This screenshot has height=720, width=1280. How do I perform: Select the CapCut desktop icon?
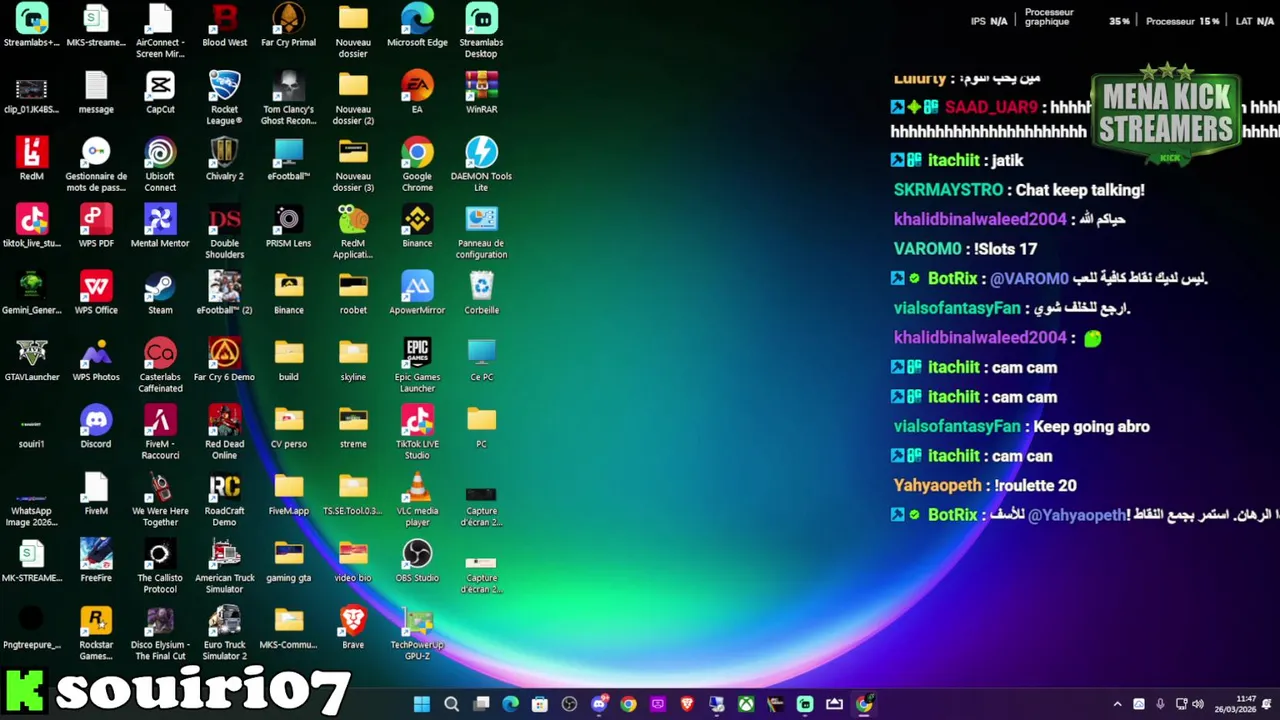160,93
